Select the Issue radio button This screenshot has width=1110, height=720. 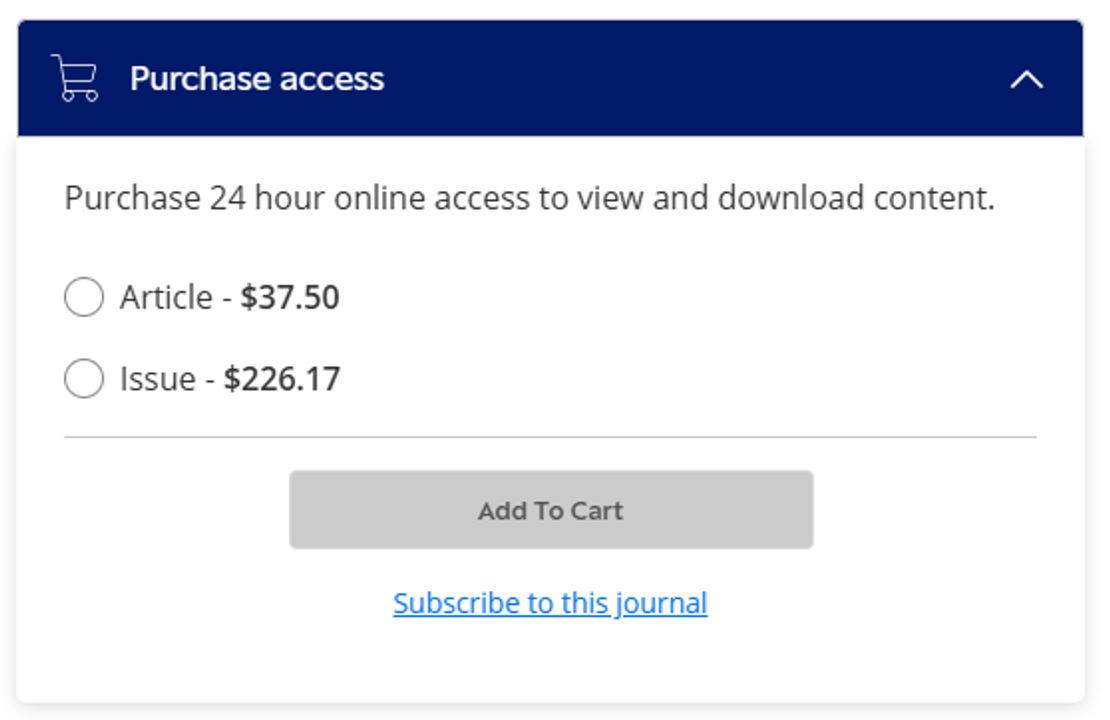click(x=84, y=379)
